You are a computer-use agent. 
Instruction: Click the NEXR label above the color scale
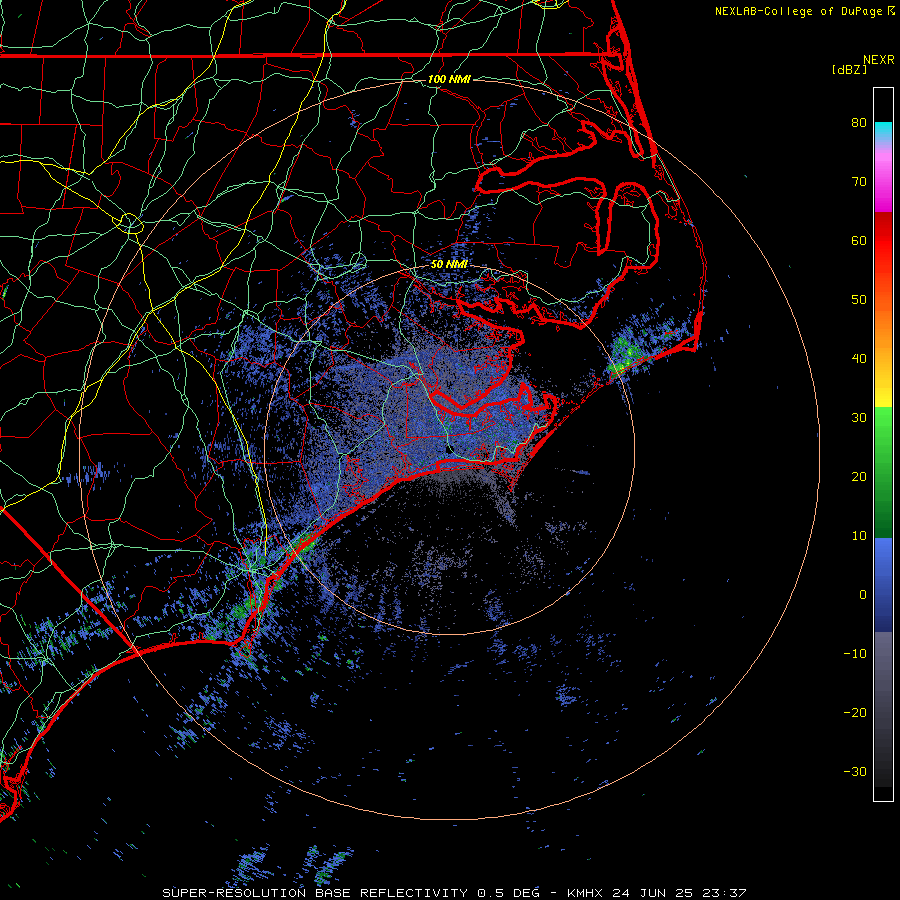point(879,60)
